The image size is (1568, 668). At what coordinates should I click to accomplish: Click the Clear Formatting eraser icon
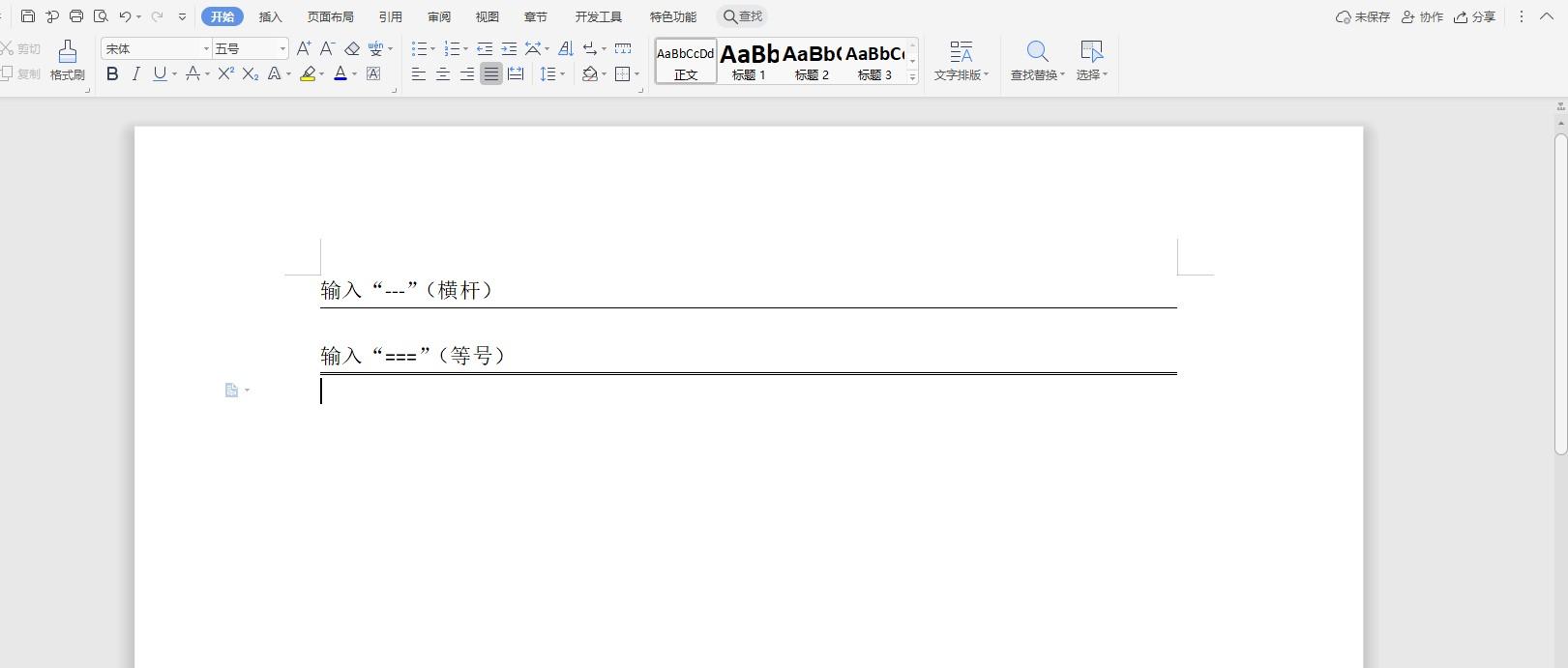pos(352,48)
